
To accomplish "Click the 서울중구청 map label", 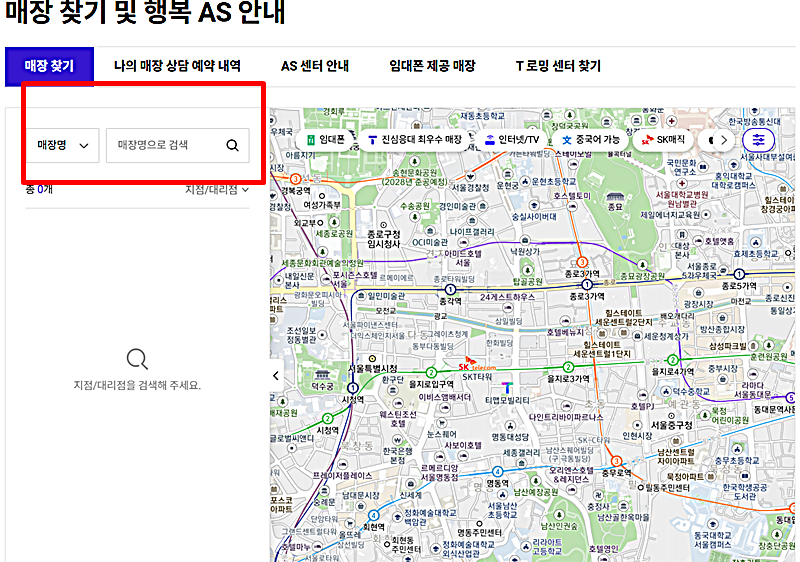I will click(671, 425).
